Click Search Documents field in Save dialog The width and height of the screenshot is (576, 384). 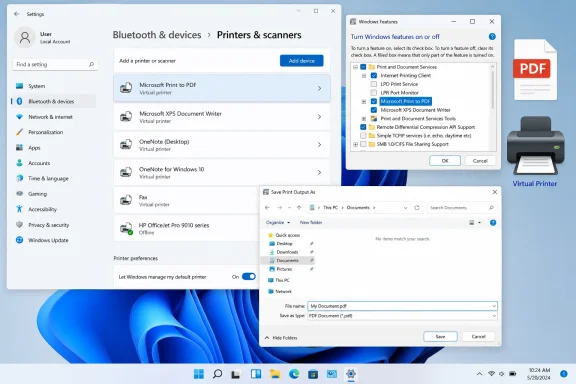[x=462, y=208]
